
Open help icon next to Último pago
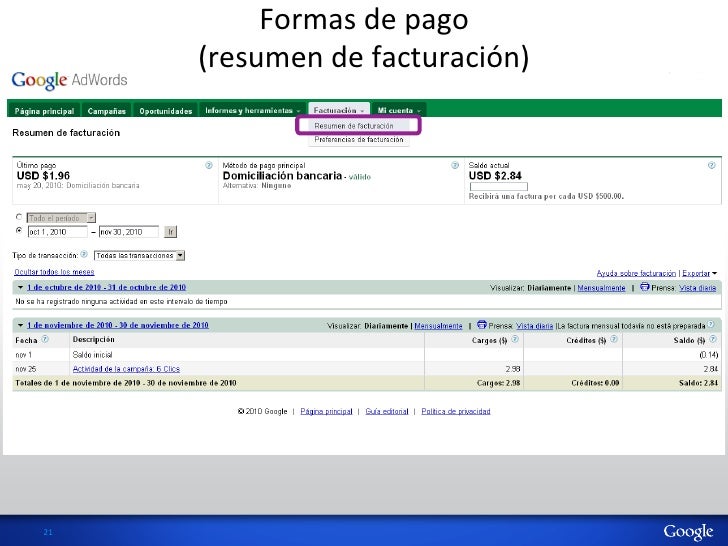click(209, 165)
